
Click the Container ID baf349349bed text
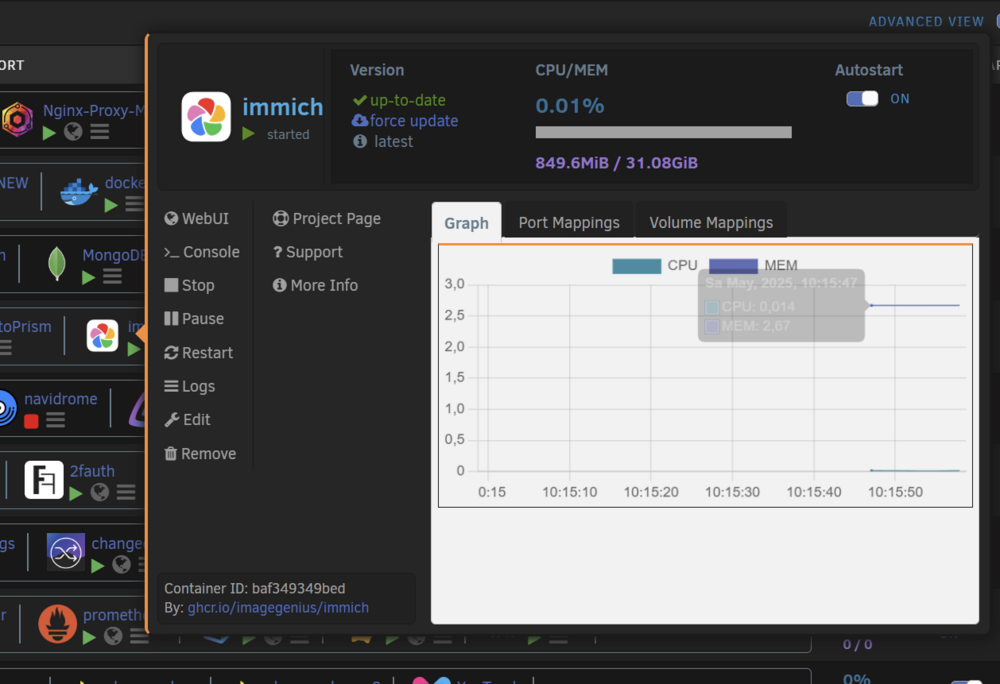click(254, 588)
